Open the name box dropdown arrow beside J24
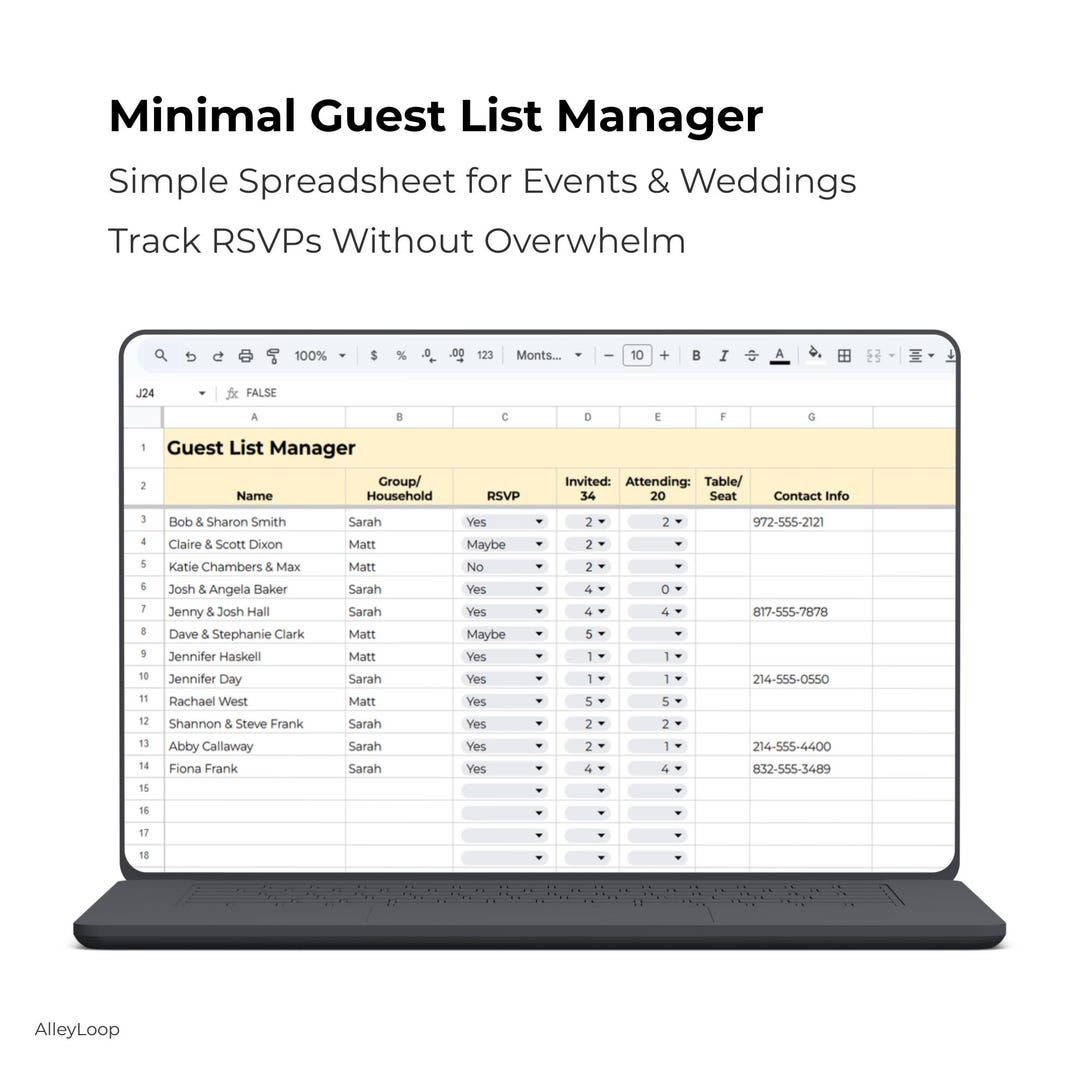 tap(202, 393)
